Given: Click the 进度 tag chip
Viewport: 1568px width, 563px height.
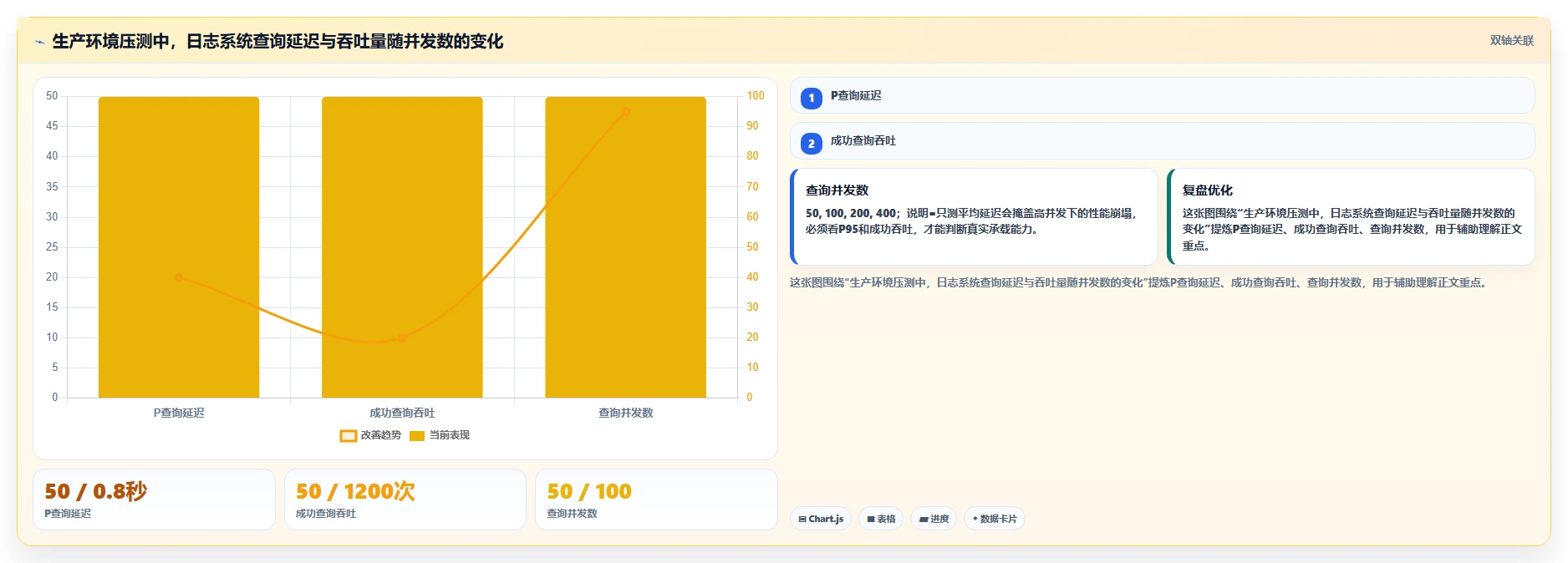Looking at the screenshot, I should coord(933,519).
